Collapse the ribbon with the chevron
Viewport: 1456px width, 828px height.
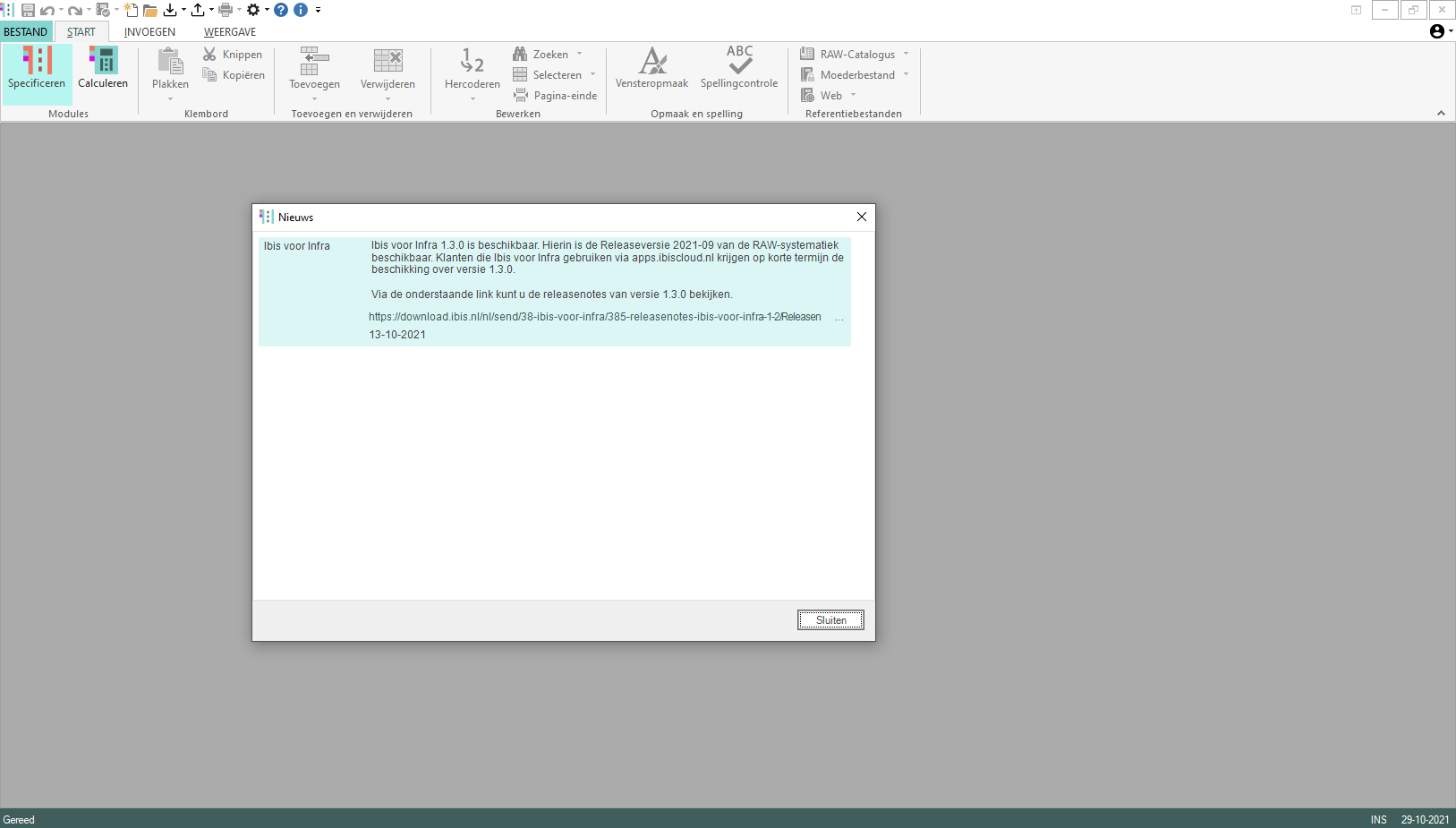click(1441, 114)
